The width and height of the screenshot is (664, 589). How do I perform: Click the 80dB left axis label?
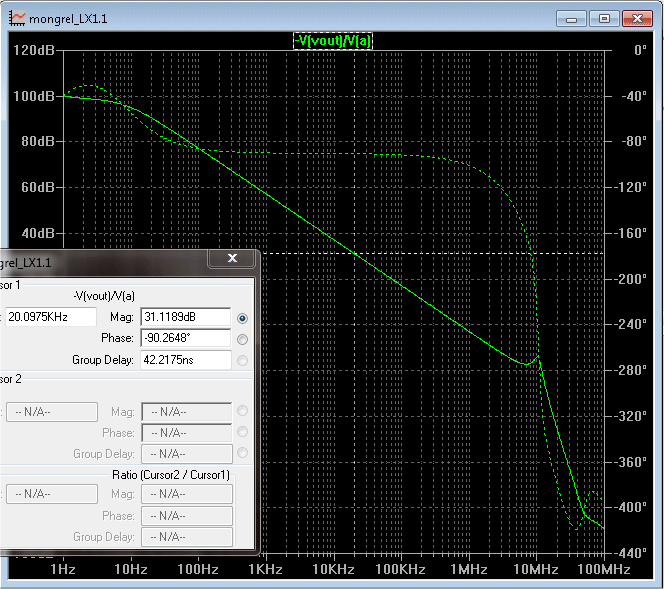coord(38,141)
